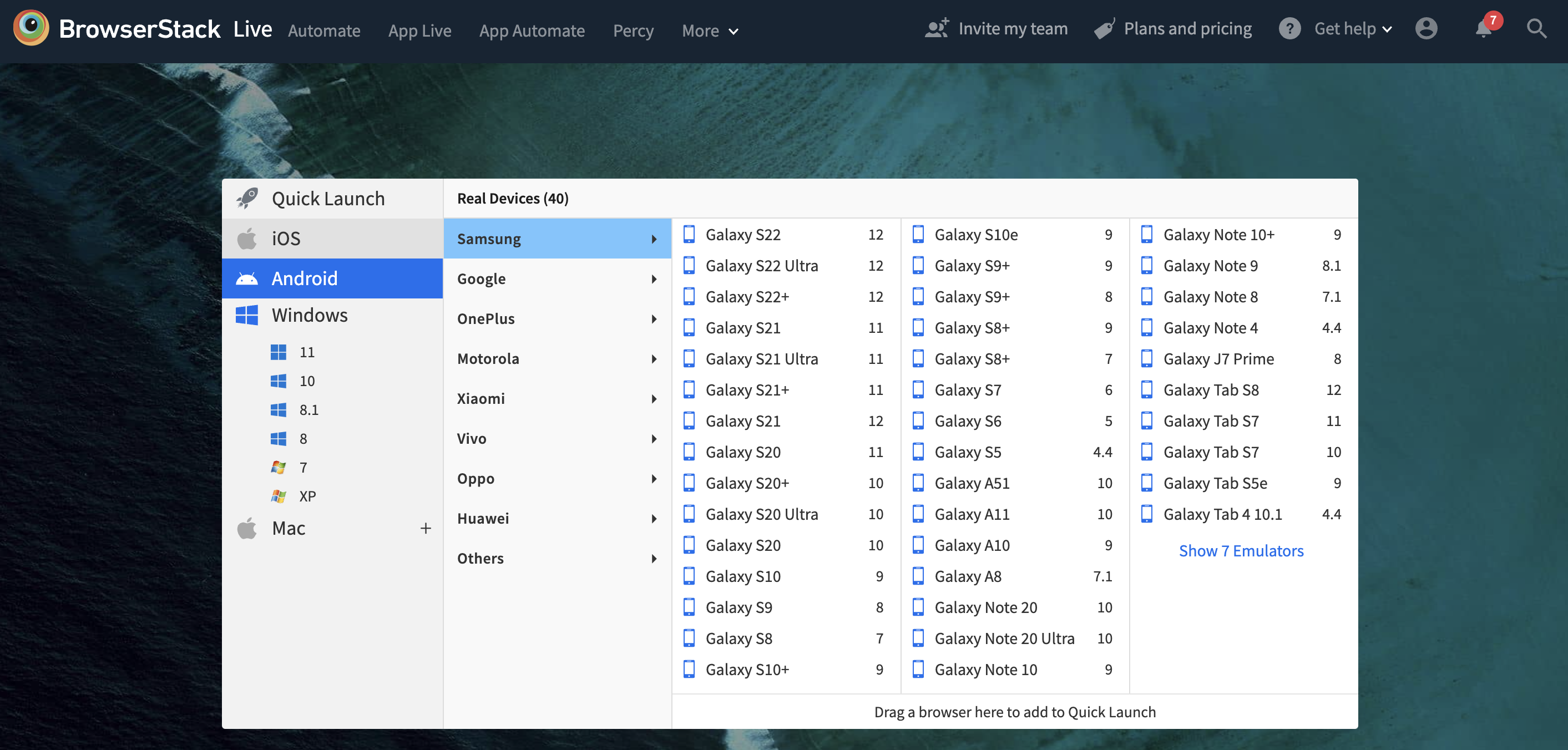Click the Windows logo icon in sidebar
The image size is (1568, 750).
click(247, 315)
